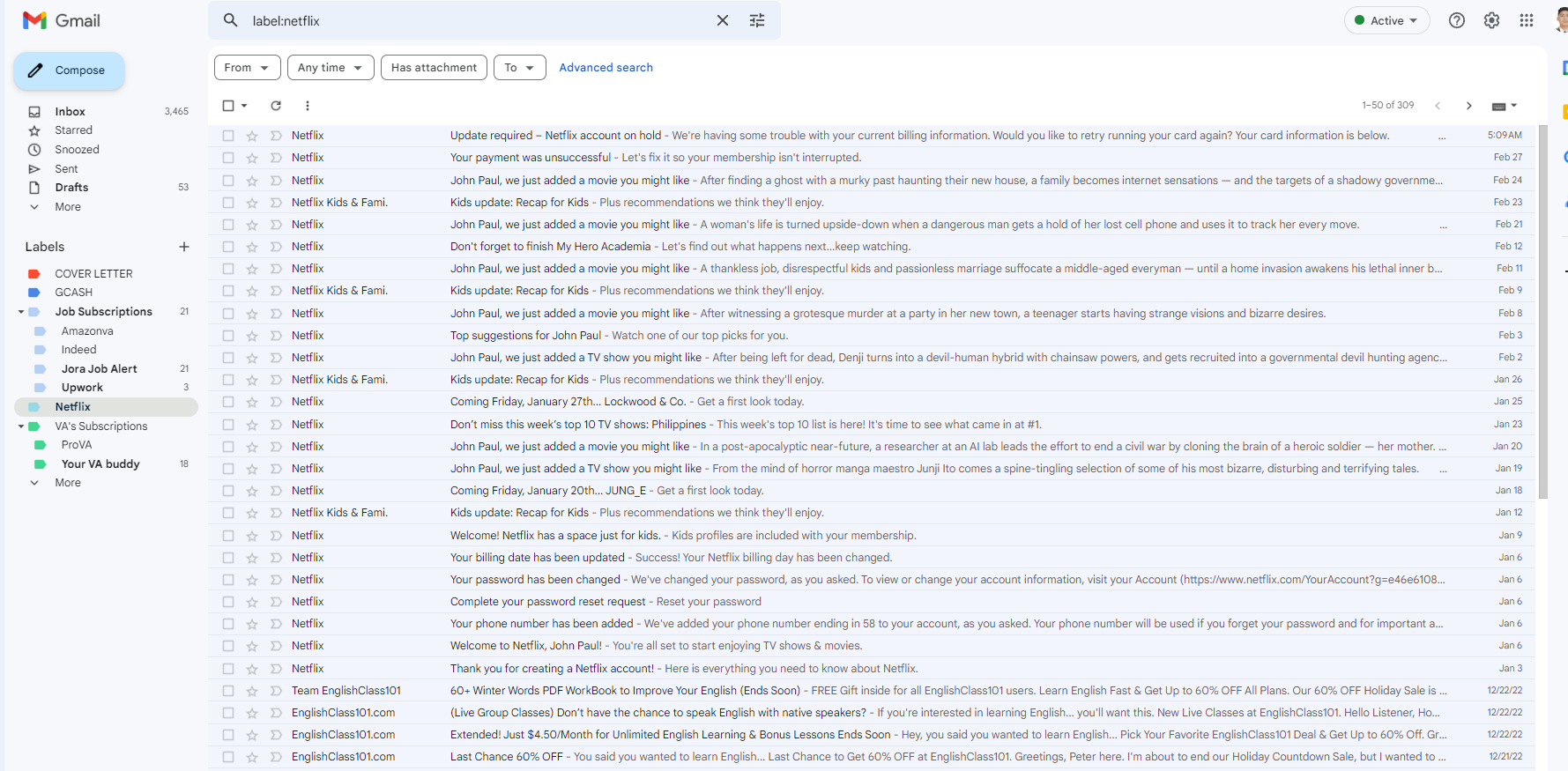This screenshot has width=1568, height=771.
Task: Star the Team EnglishClass101 email
Action: tap(252, 691)
